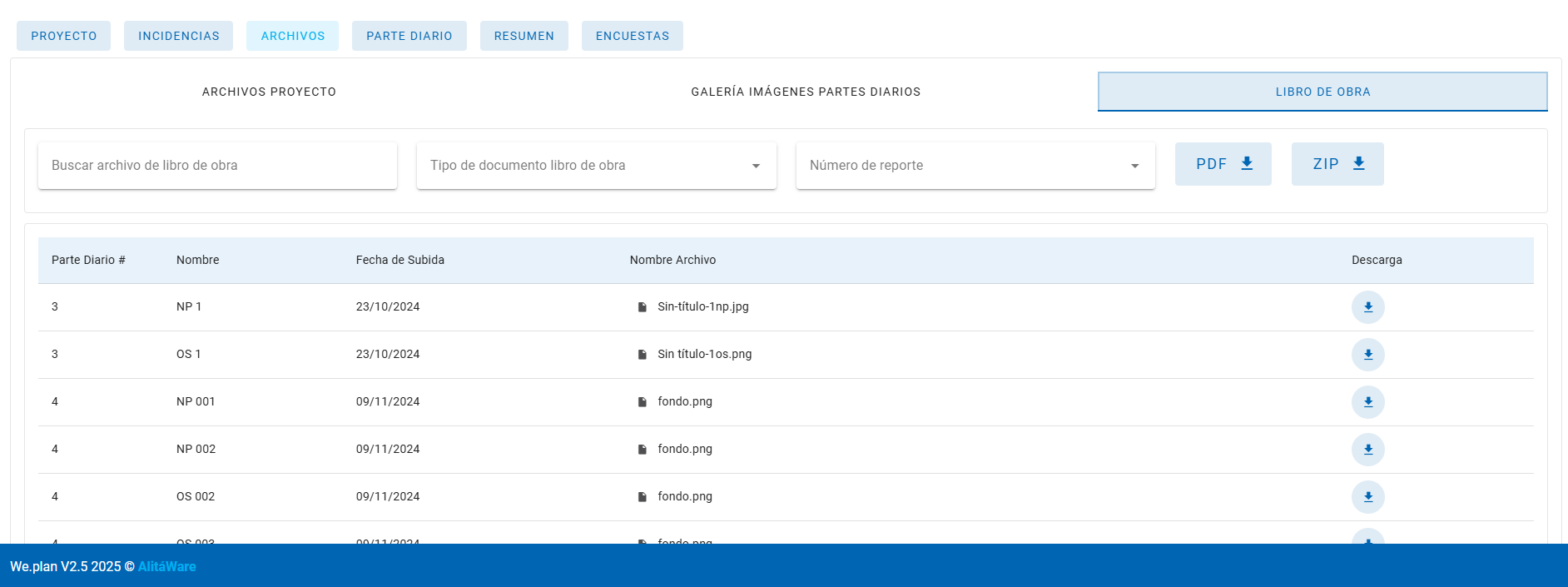Download the Sin título-1os.png file
The height and width of the screenshot is (587, 1568).
click(x=1367, y=355)
